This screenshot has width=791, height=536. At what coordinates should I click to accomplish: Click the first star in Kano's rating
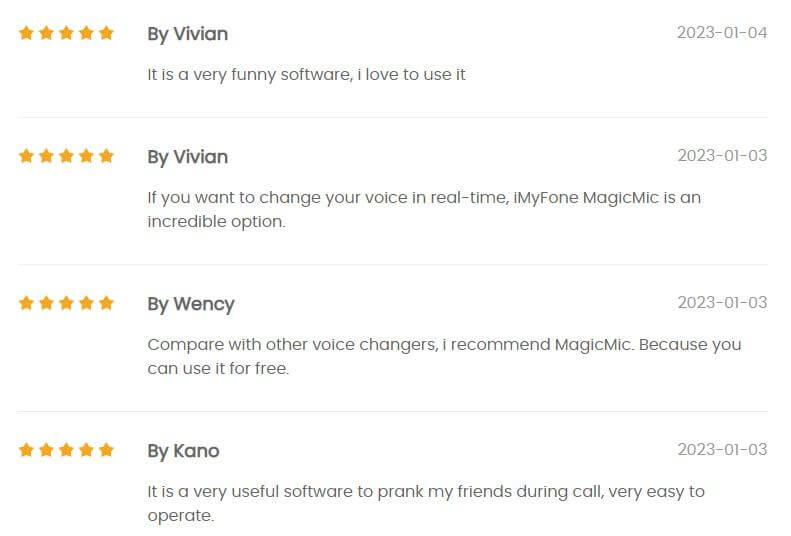coord(26,450)
